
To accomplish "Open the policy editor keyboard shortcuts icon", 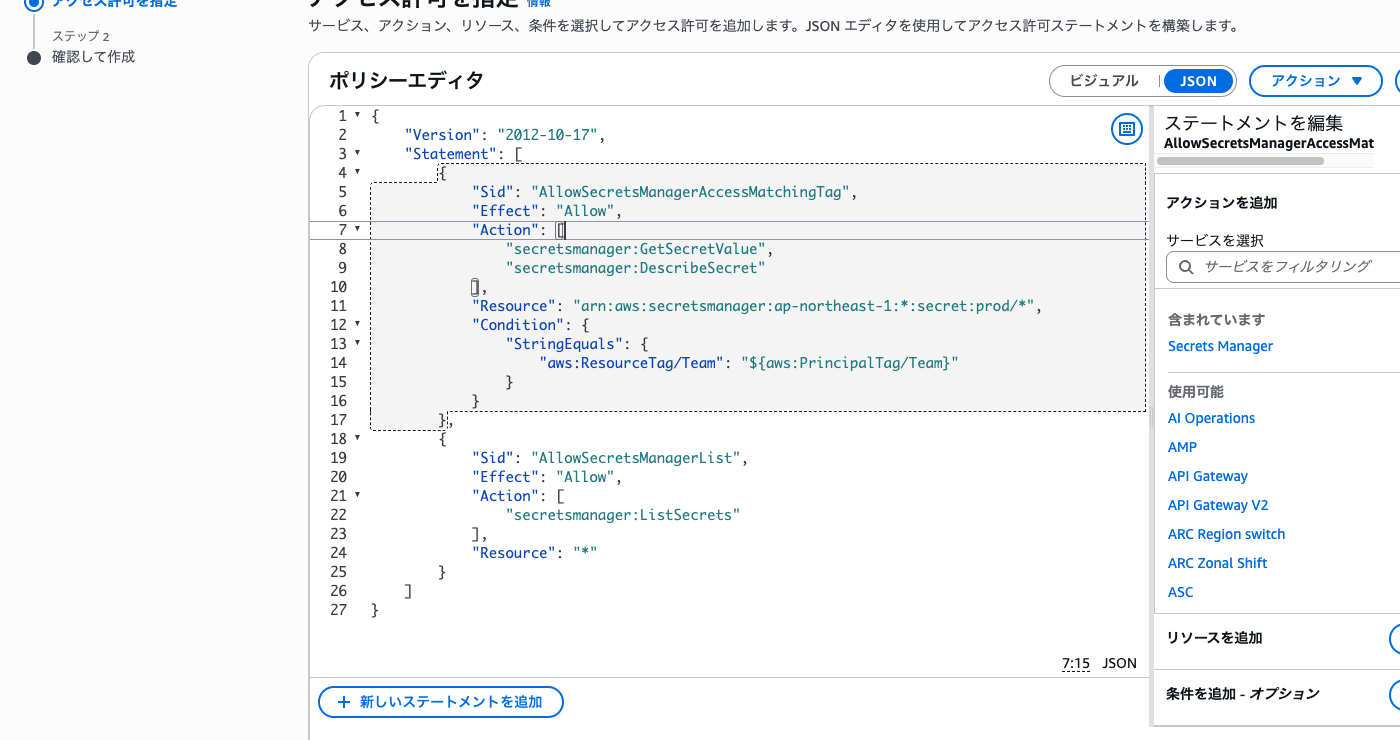I will pos(1127,129).
